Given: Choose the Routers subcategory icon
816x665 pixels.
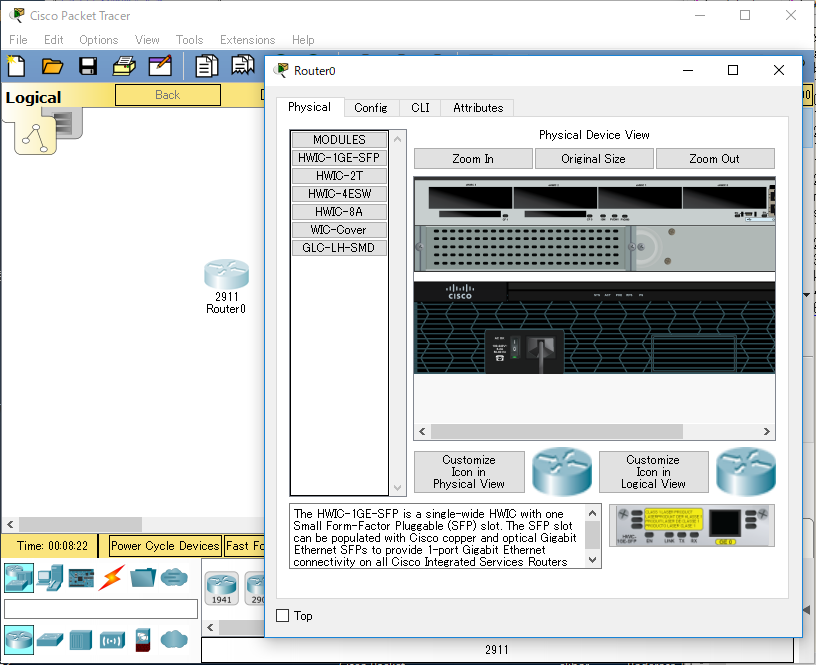Looking at the screenshot, I should coord(19,640).
